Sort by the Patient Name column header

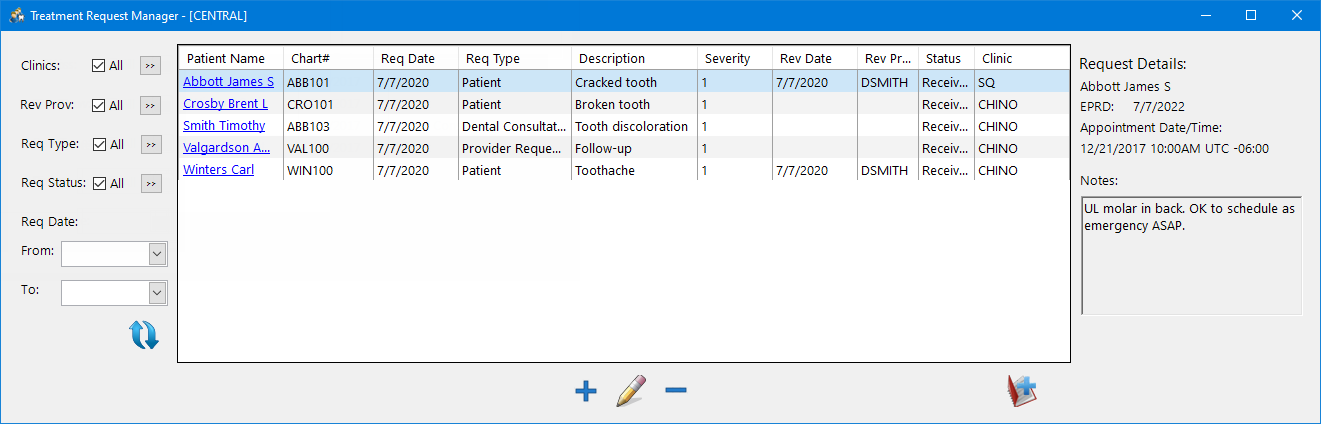point(226,59)
